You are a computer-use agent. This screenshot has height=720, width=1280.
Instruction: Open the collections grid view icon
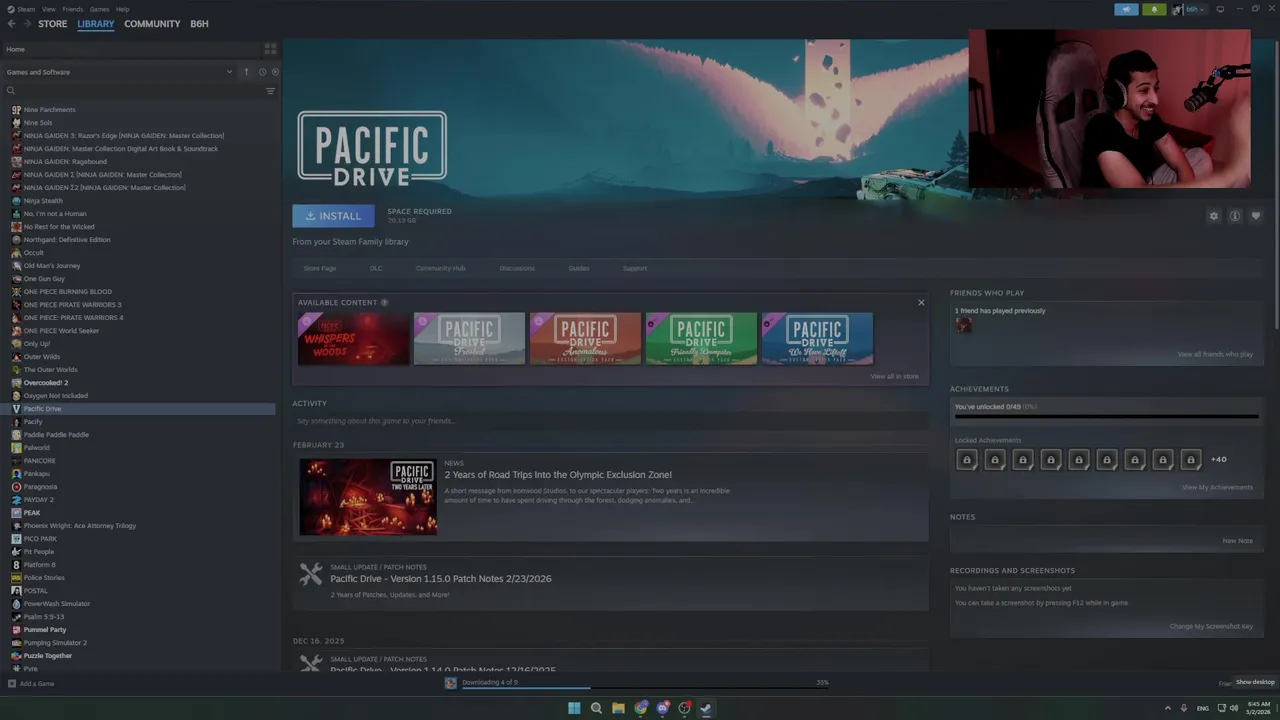270,48
